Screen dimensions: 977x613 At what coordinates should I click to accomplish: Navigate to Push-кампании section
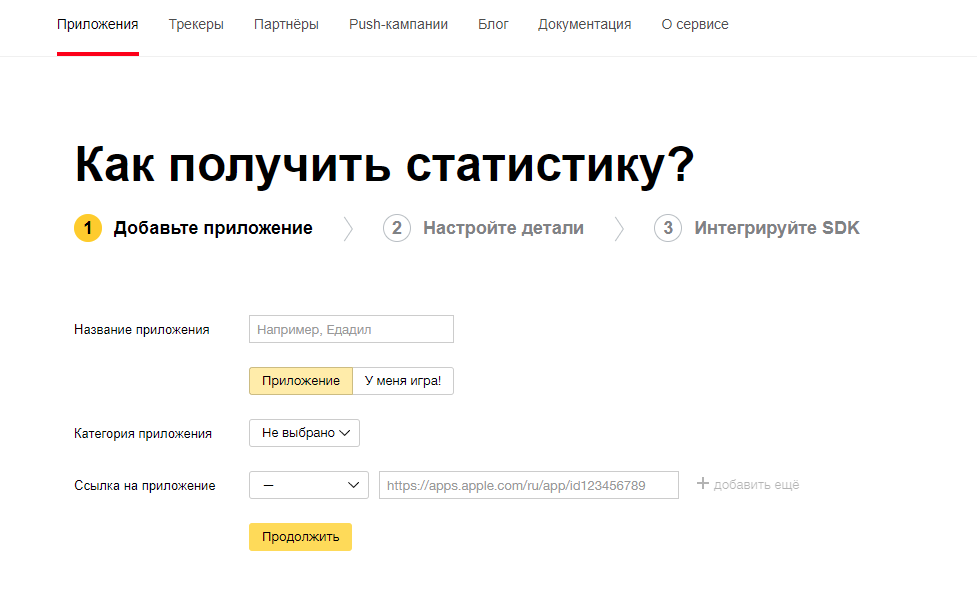point(398,24)
